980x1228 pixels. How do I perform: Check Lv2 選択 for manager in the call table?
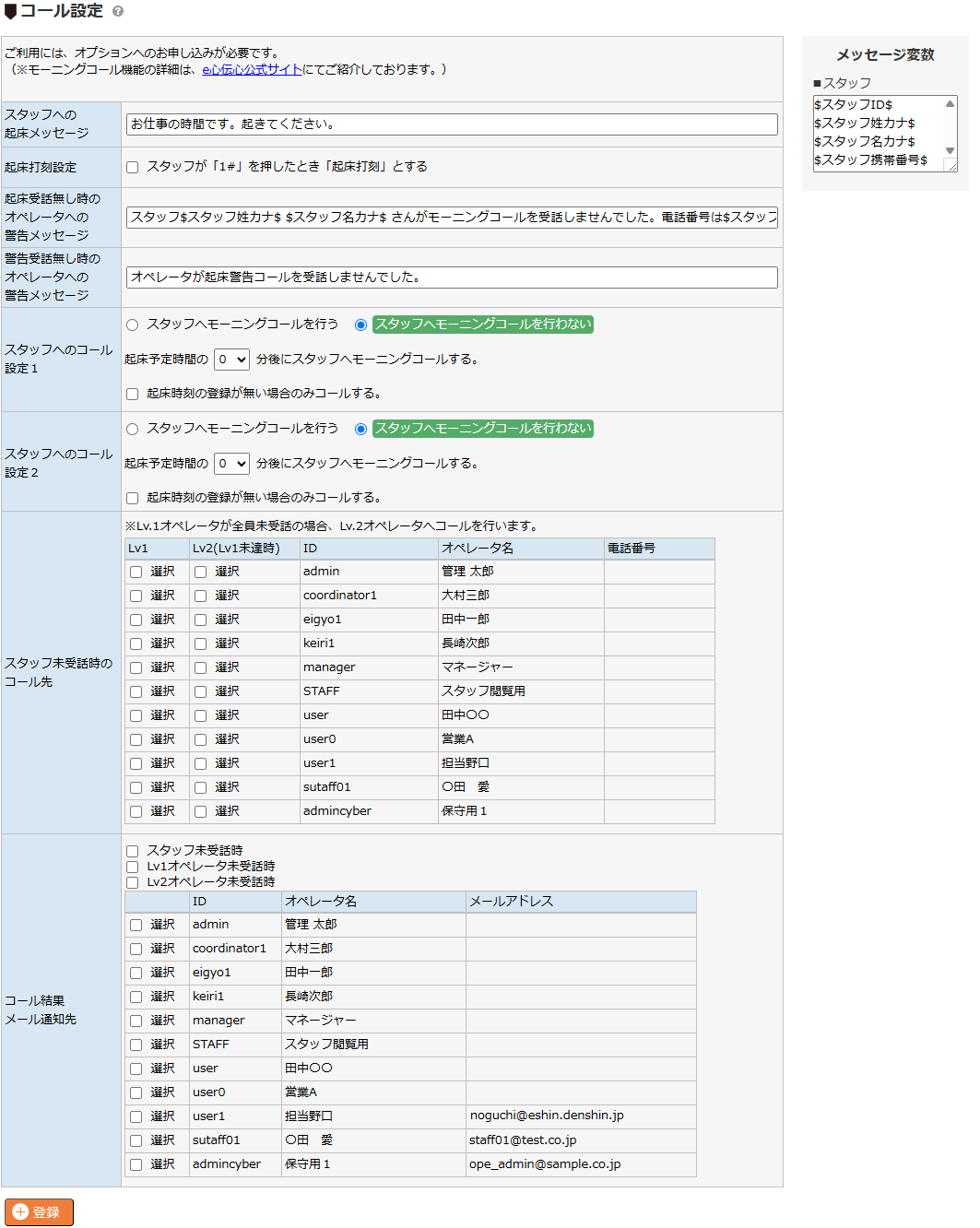pyautogui.click(x=200, y=667)
